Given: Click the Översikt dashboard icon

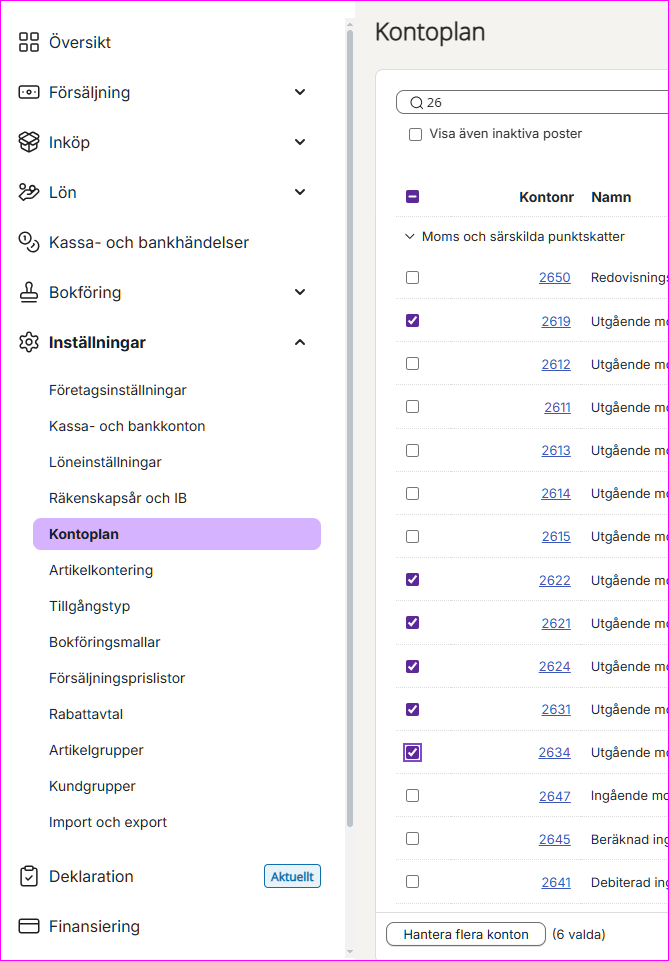Looking at the screenshot, I should [29, 42].
